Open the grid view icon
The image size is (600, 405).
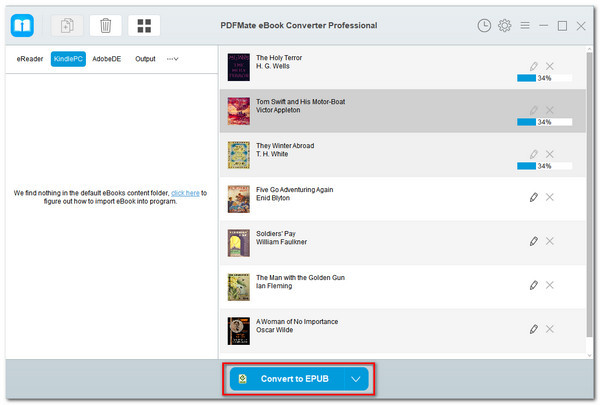pos(144,25)
